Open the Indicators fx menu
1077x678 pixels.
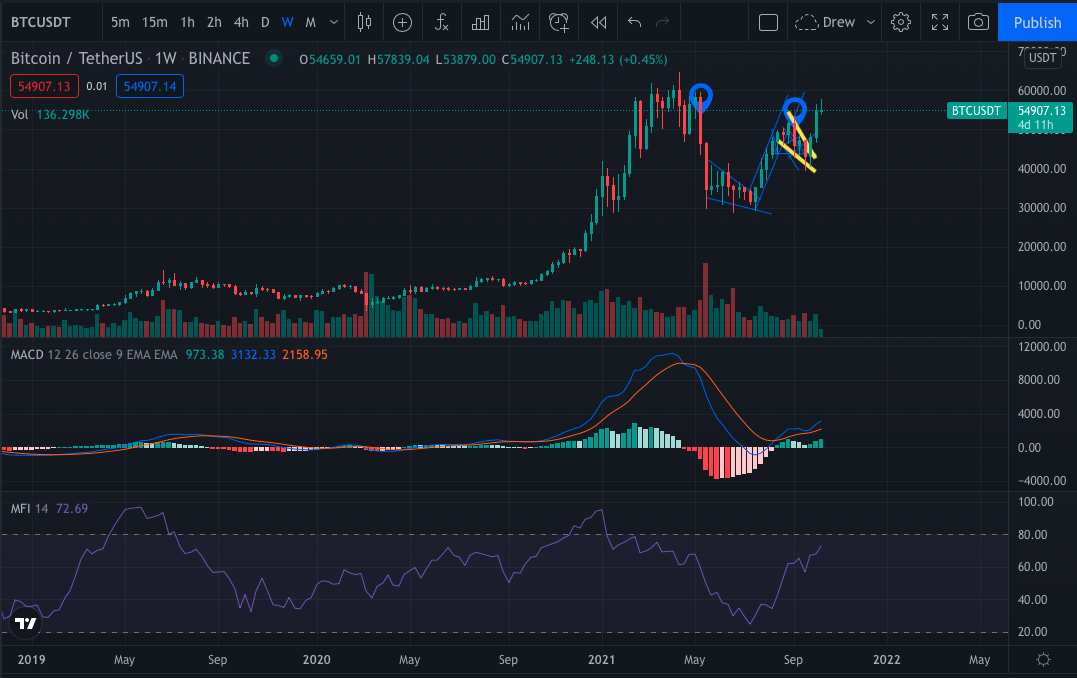point(442,22)
